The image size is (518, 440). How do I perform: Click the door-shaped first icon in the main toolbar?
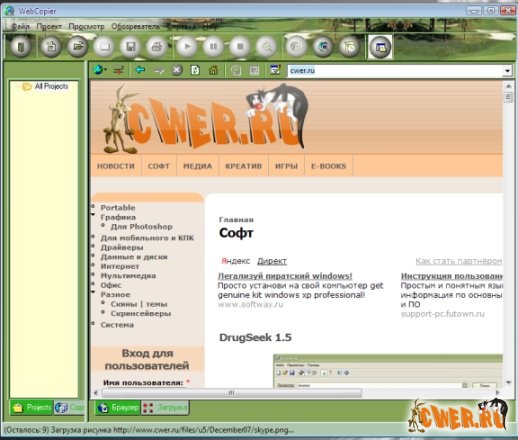21,46
